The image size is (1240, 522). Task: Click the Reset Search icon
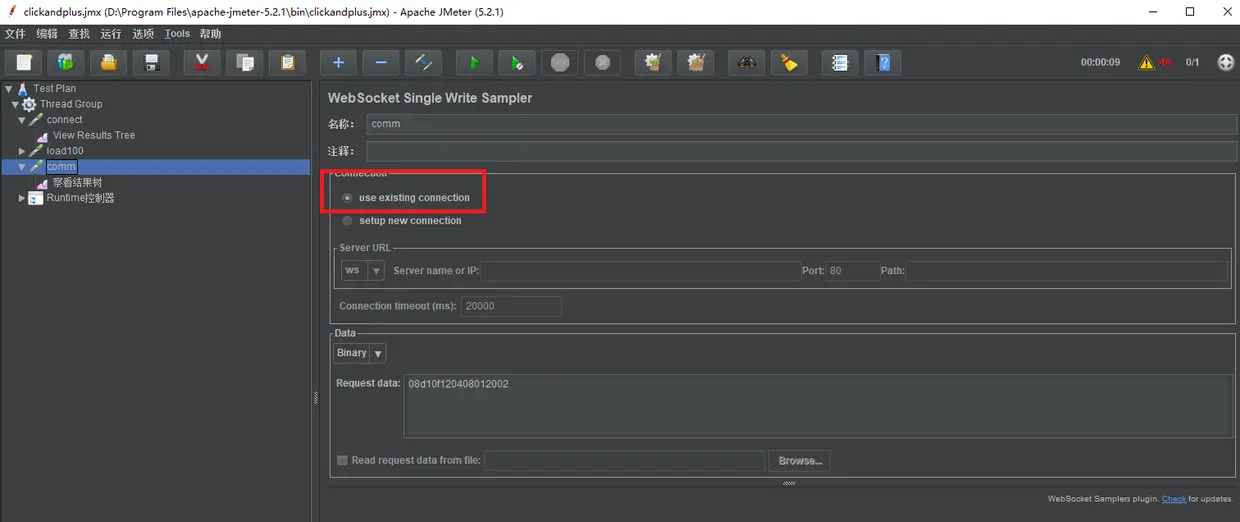pos(789,62)
